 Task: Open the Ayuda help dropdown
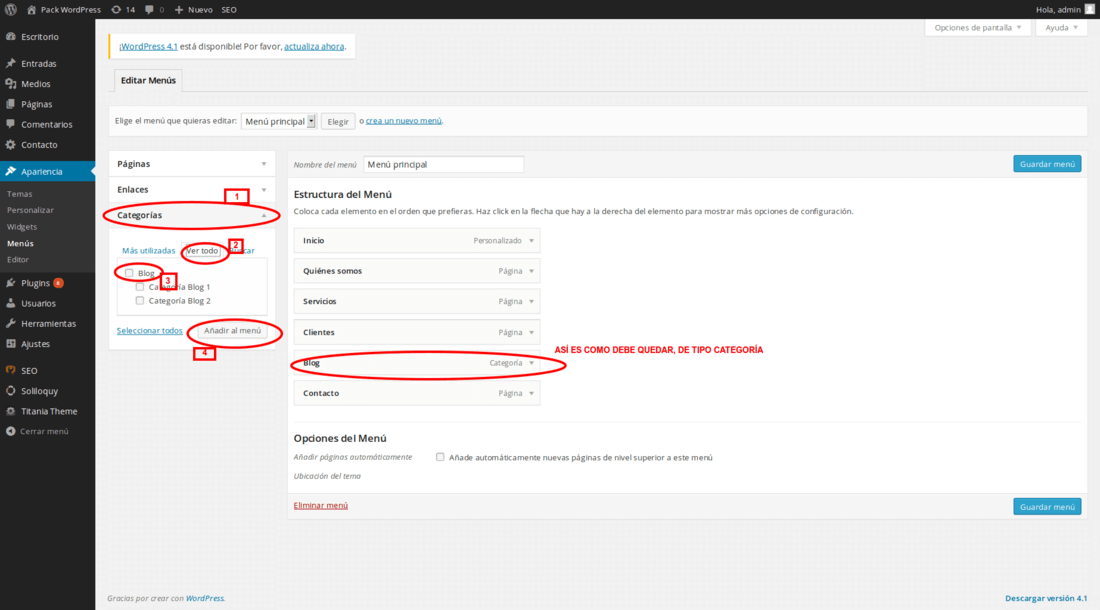[x=1061, y=27]
